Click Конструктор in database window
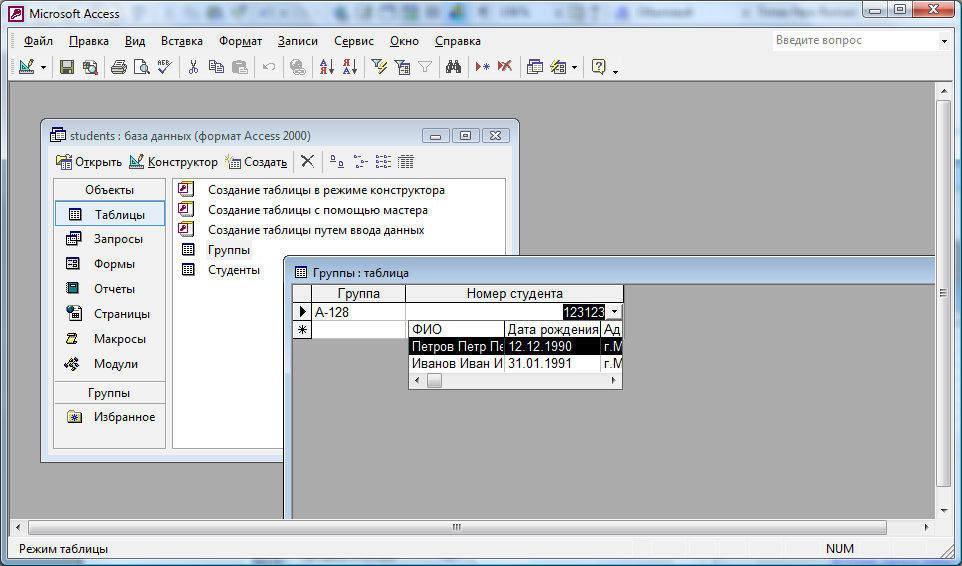Viewport: 962px width, 566px height. pos(174,162)
